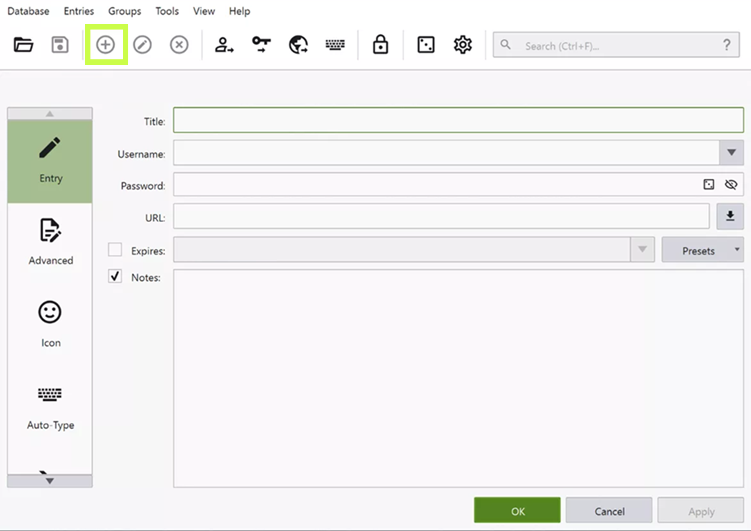
Task: Uncheck the Notes checkbox
Action: coord(115,277)
